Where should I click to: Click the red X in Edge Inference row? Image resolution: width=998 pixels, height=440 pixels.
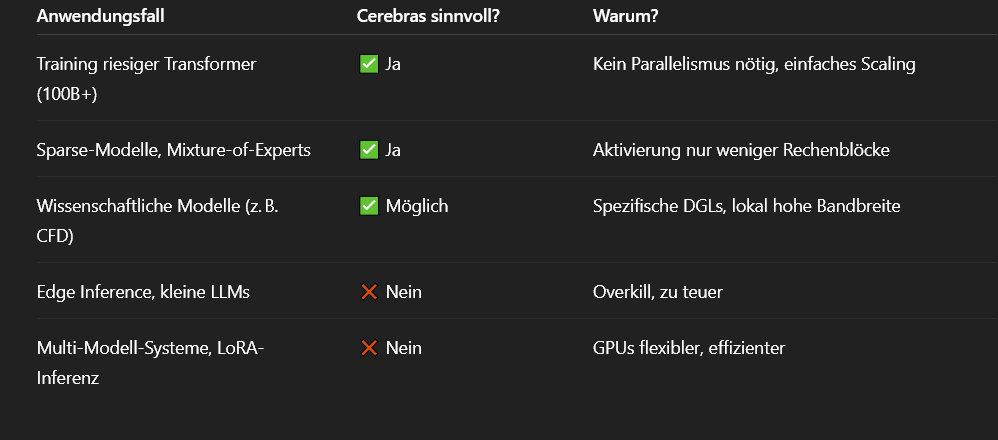click(369, 292)
